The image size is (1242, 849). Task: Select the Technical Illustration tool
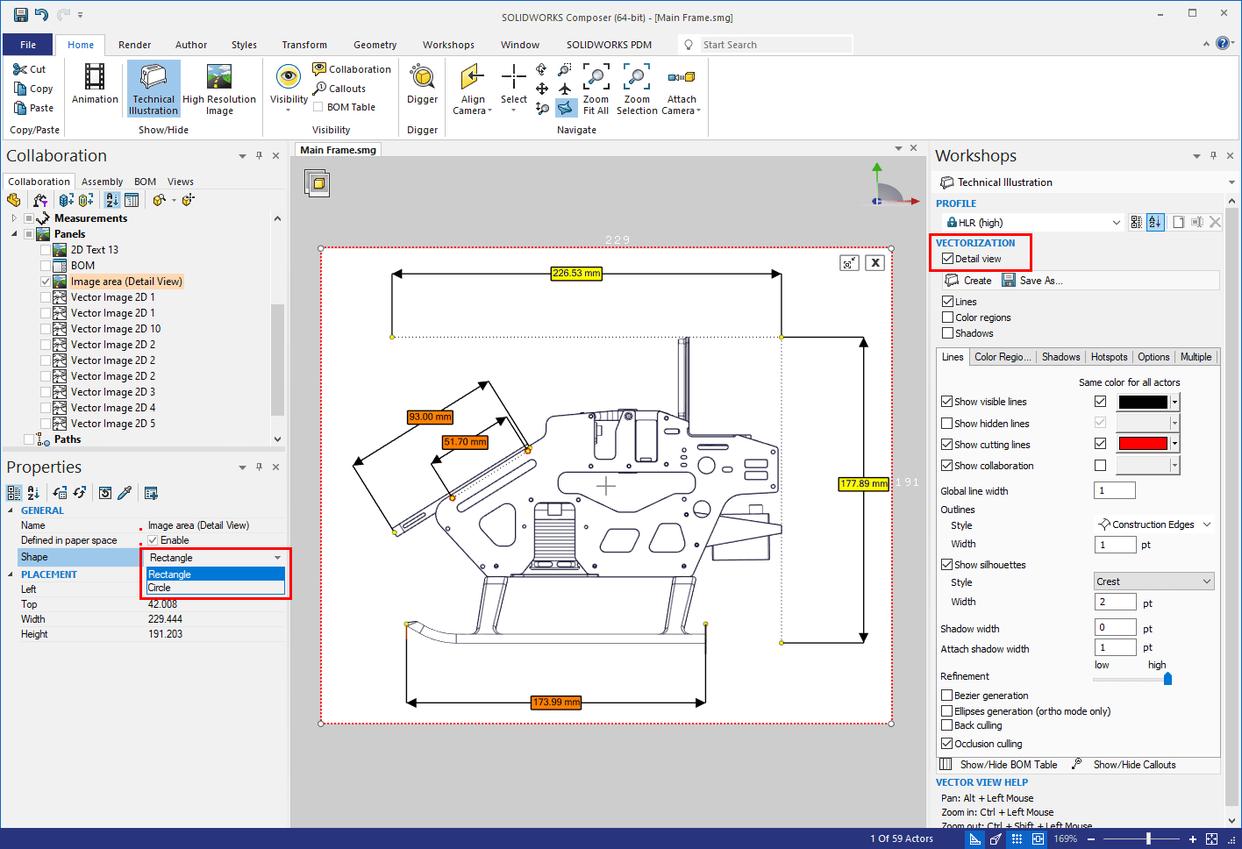(152, 89)
